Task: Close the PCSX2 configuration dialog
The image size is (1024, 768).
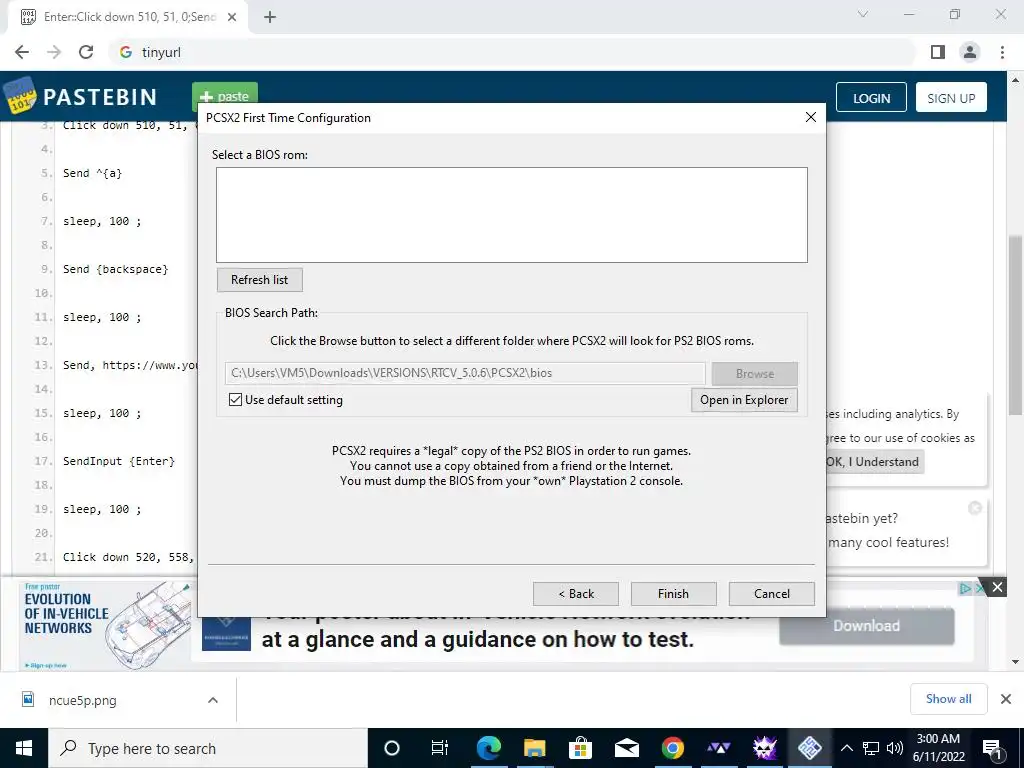Action: (x=810, y=117)
